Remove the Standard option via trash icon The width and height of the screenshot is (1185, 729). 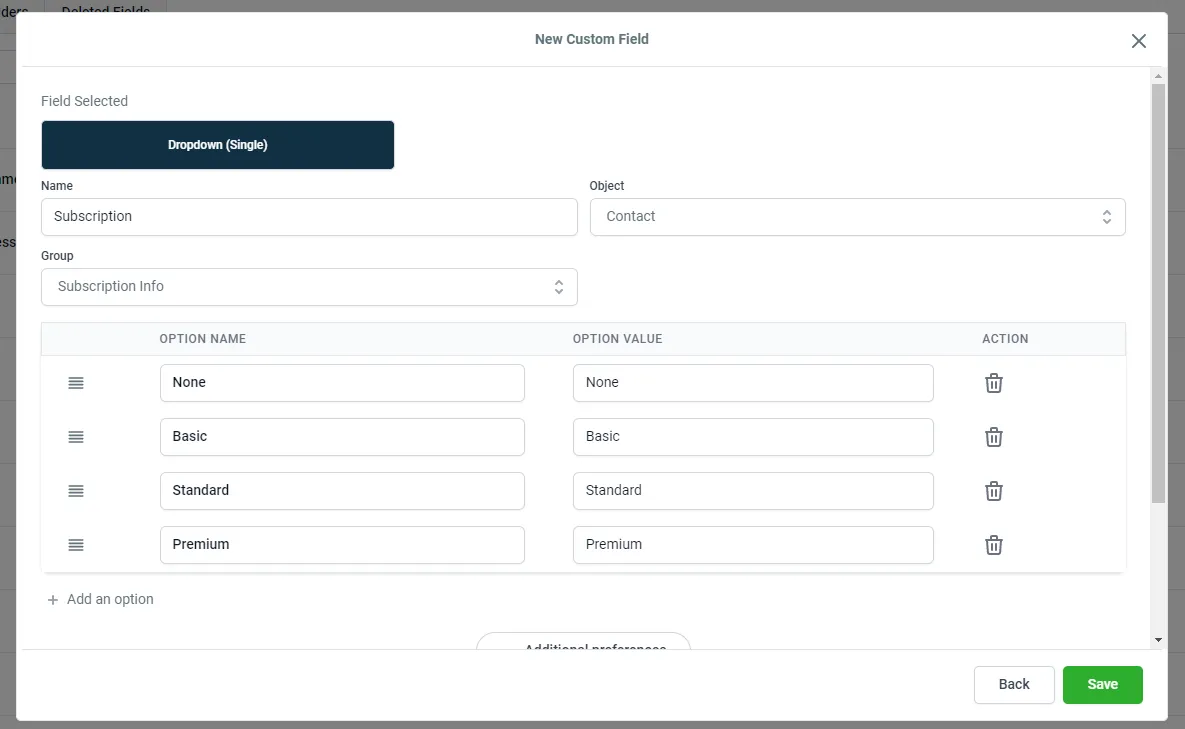pos(994,491)
